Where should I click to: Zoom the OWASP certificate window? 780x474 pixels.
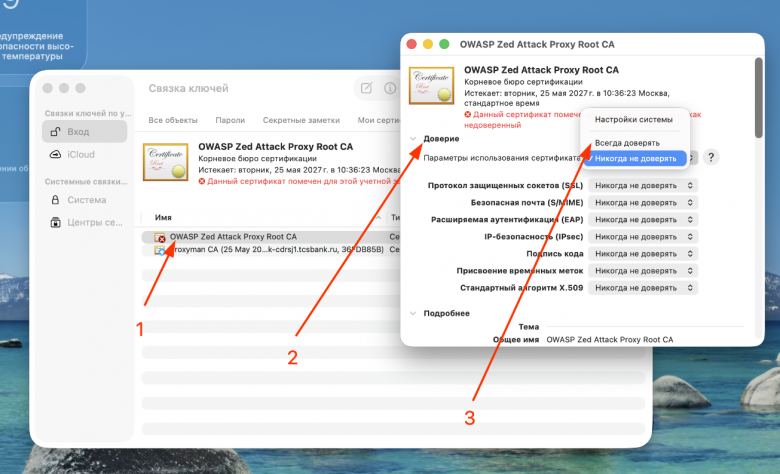[444, 44]
